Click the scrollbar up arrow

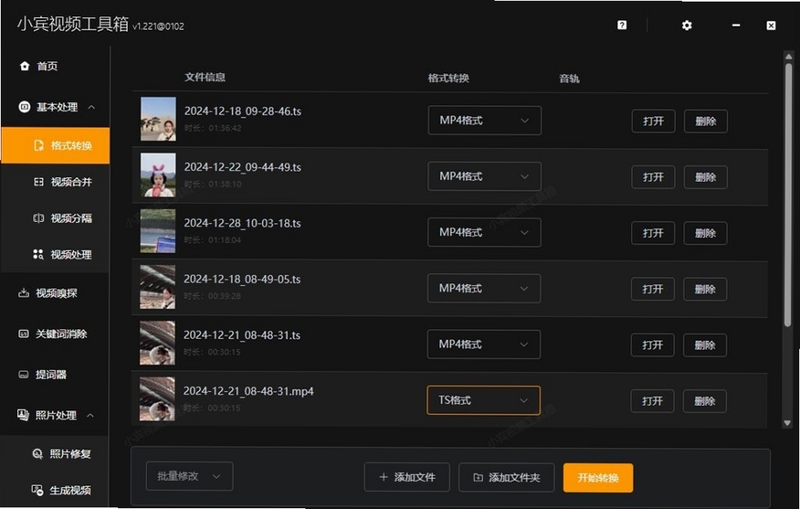pyautogui.click(x=788, y=56)
